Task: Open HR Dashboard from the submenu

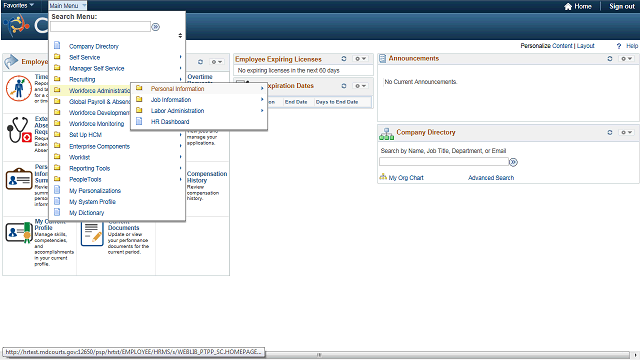Action: (170, 122)
